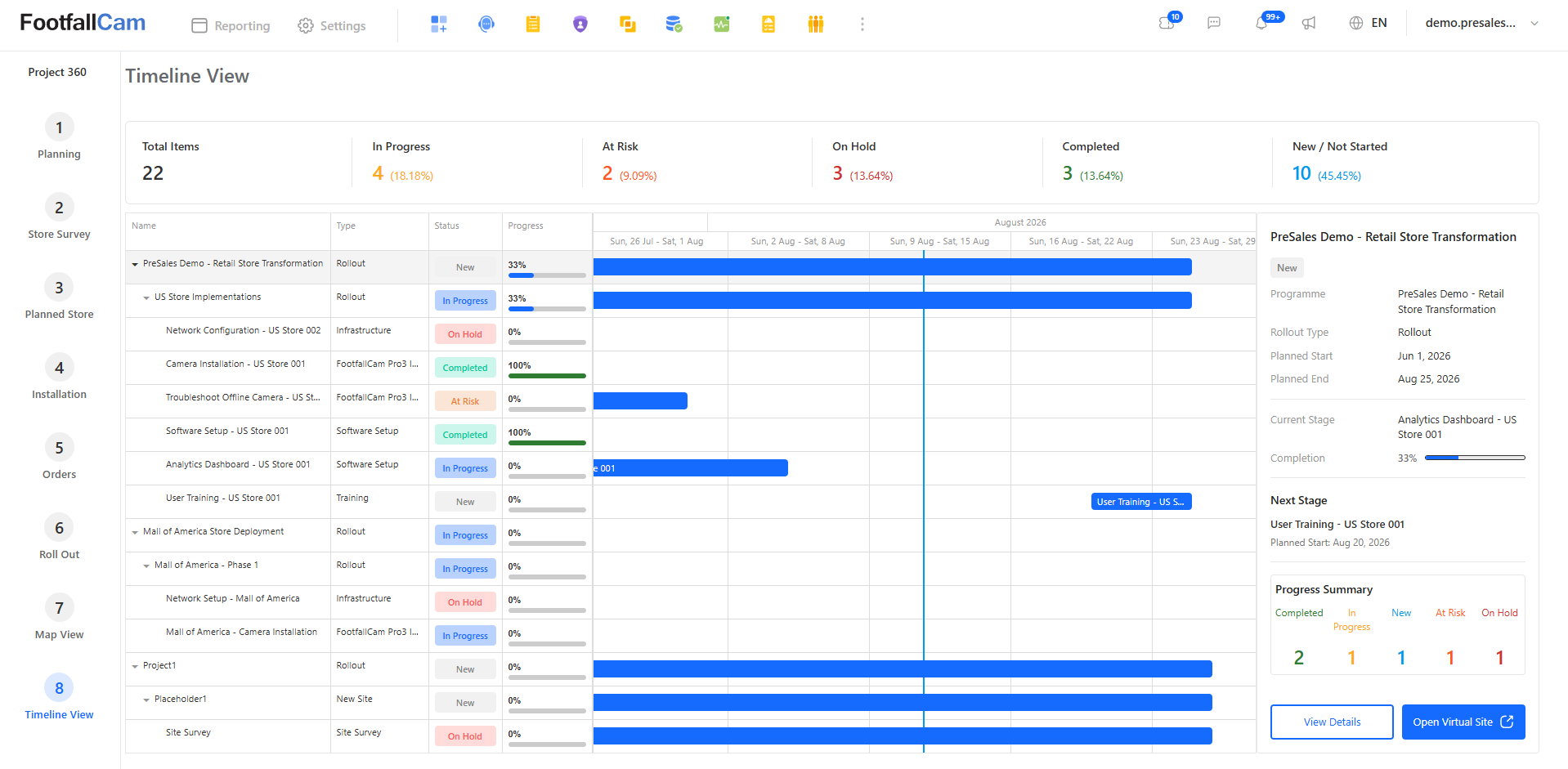Collapse the Mall of America Store Deployment row
1568x769 pixels.
point(135,532)
